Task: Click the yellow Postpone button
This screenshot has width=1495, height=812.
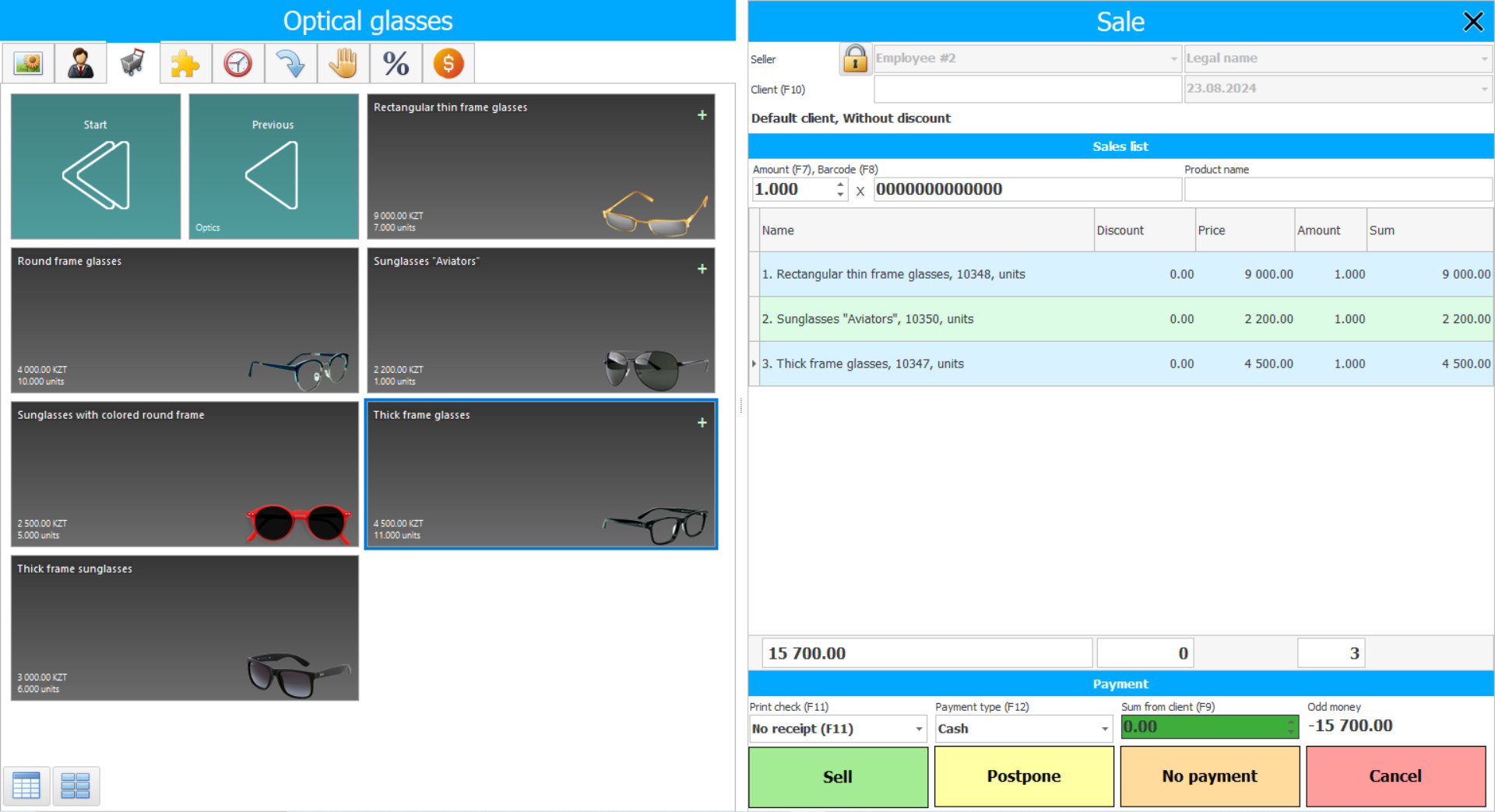Action: (1023, 776)
